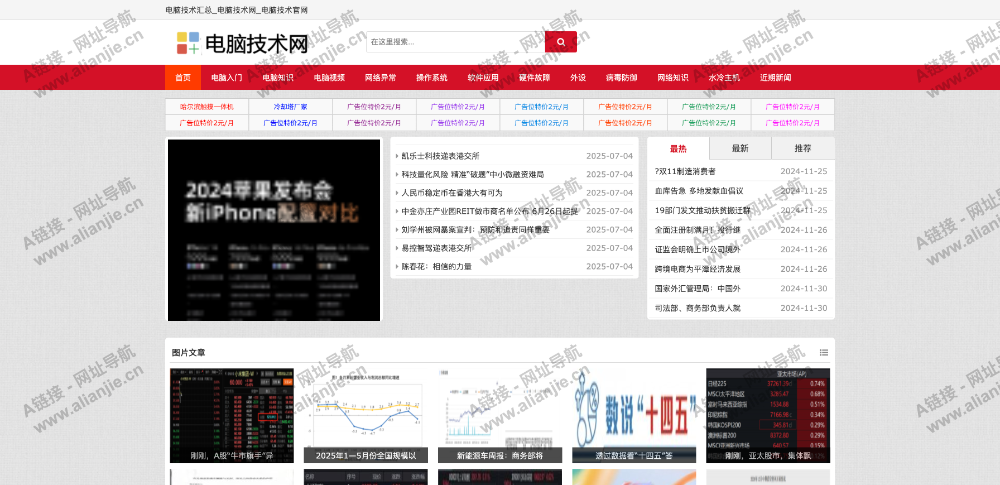The image size is (1000, 485).
Task: Click the 2024苹果发布会 iPhone banner image
Action: click(274, 230)
